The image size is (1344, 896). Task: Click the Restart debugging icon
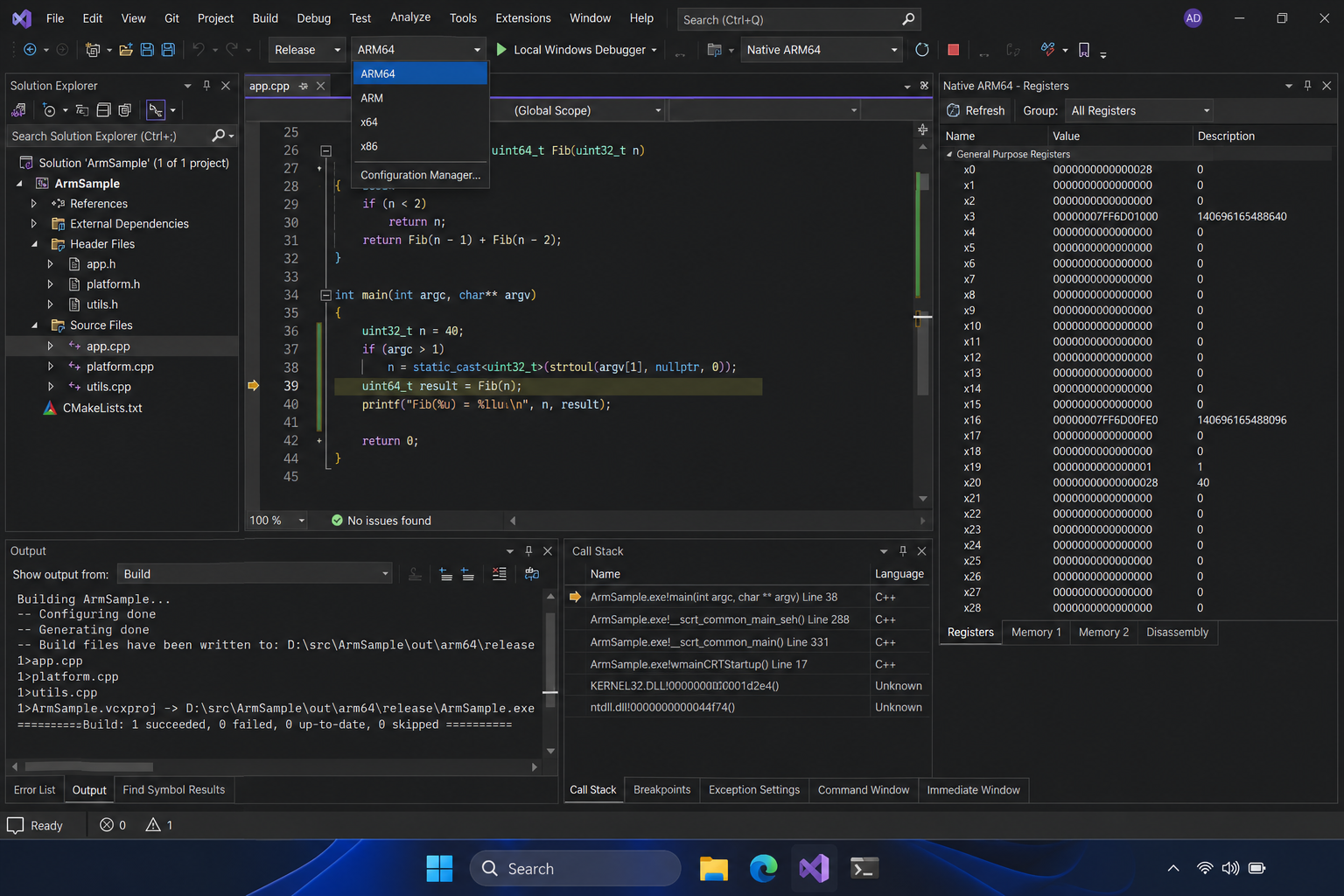click(x=922, y=50)
